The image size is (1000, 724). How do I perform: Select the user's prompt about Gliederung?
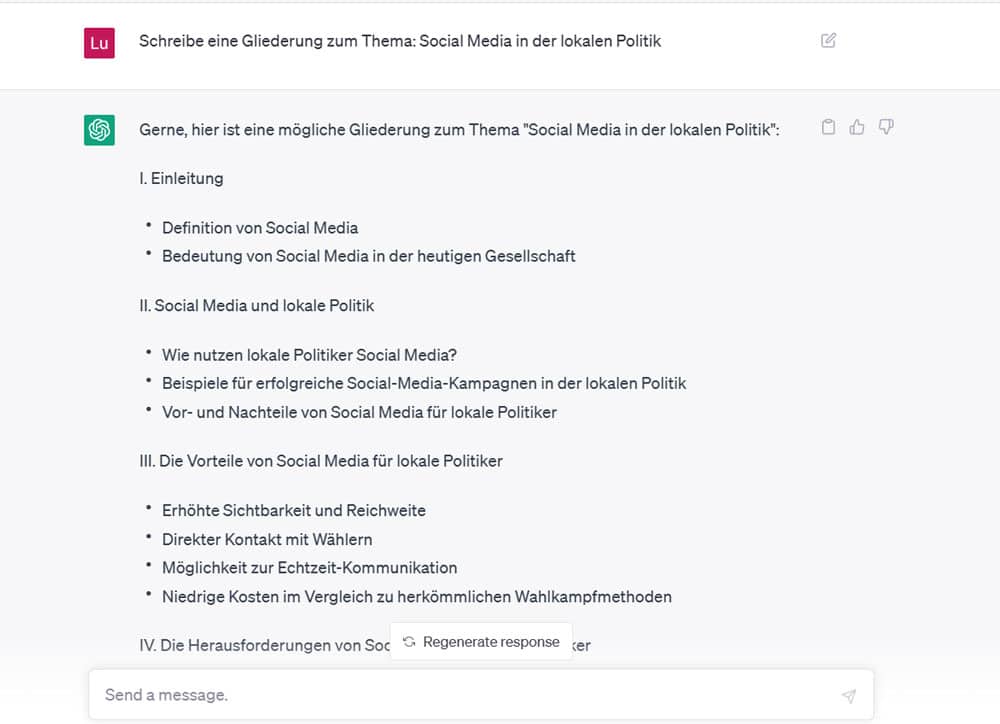point(400,41)
